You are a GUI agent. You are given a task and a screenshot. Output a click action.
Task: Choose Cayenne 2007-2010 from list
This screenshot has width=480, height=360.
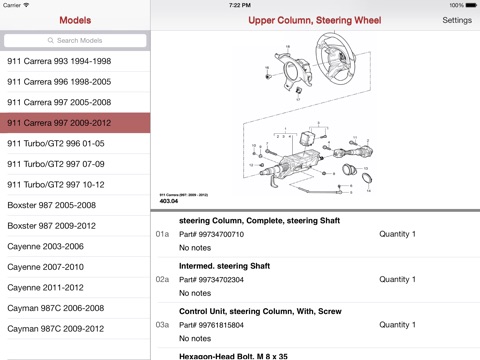[75, 267]
